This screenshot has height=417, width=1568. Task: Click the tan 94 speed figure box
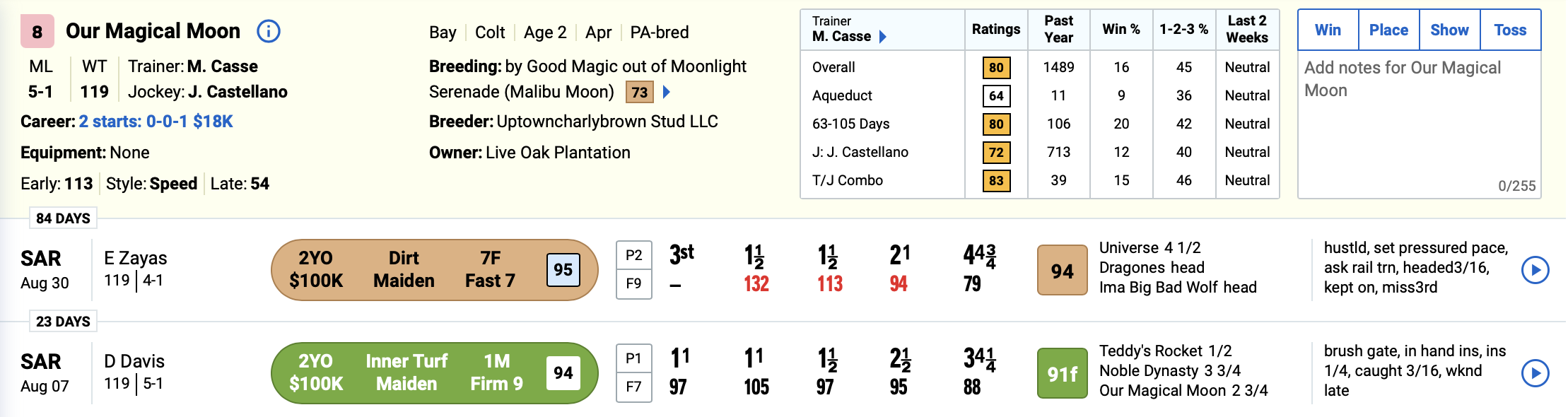[1062, 270]
